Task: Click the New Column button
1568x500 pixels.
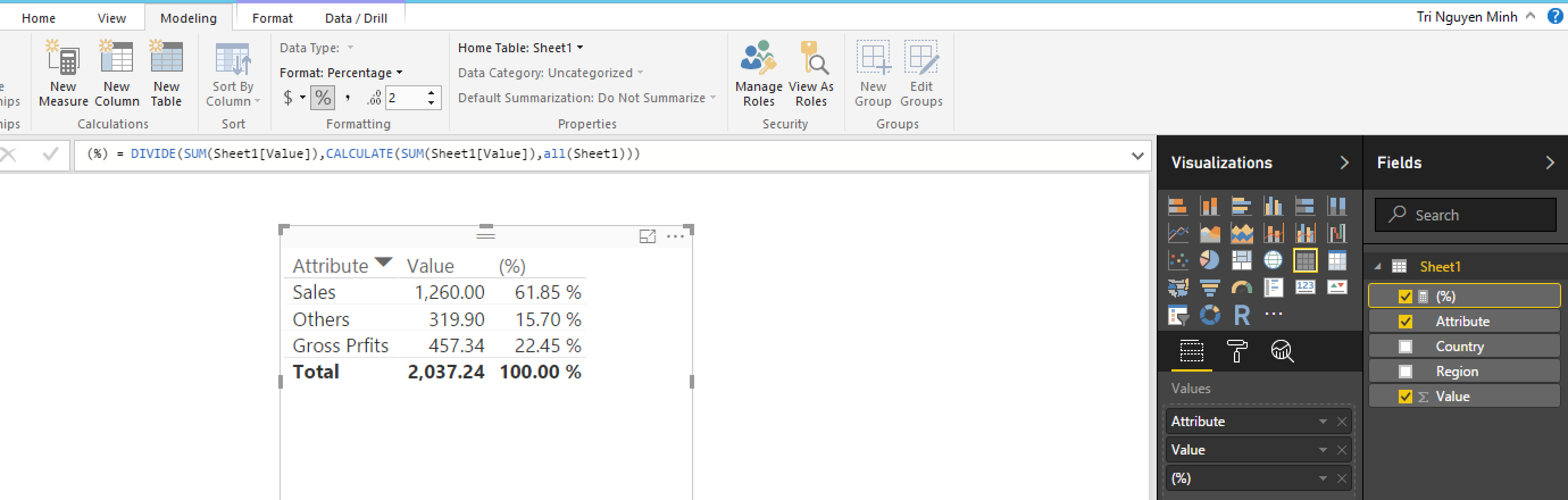Action: coord(117,73)
